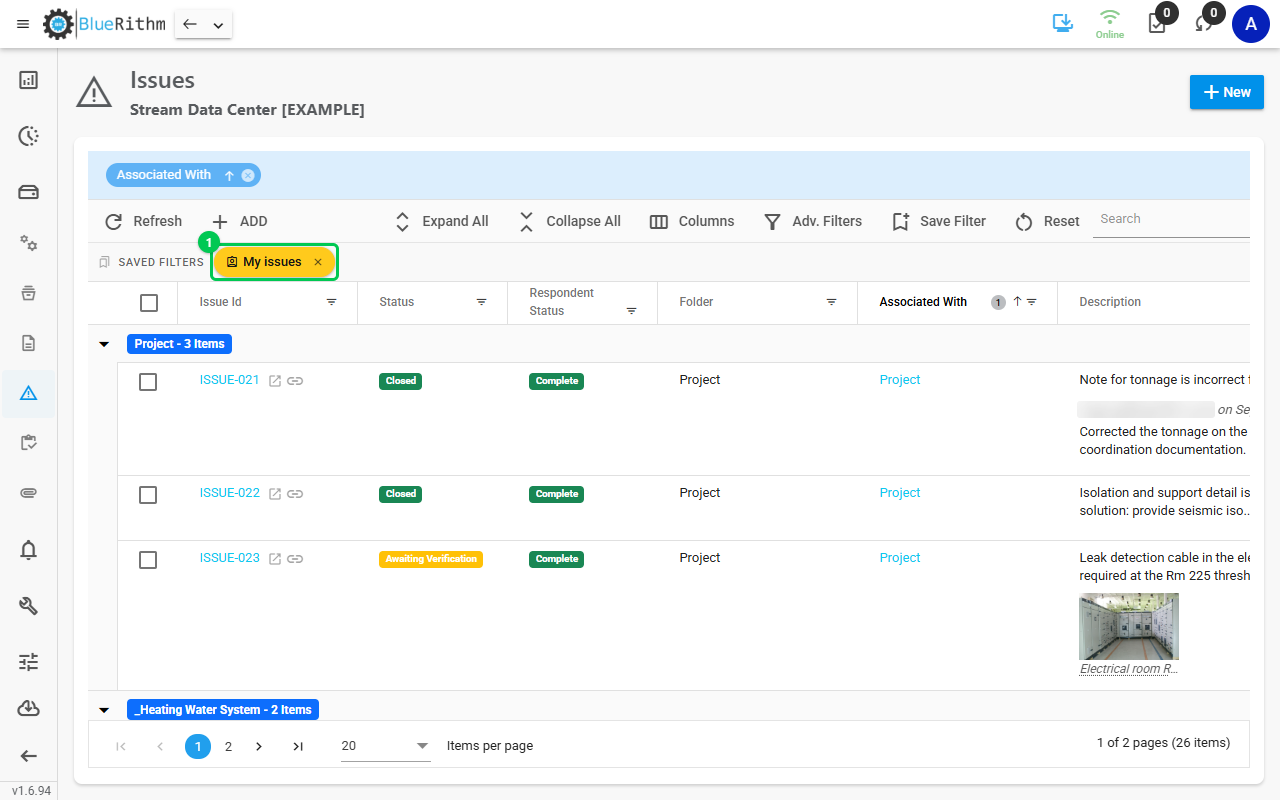
Task: Copy link icon for ISSUE-022
Action: click(x=295, y=494)
